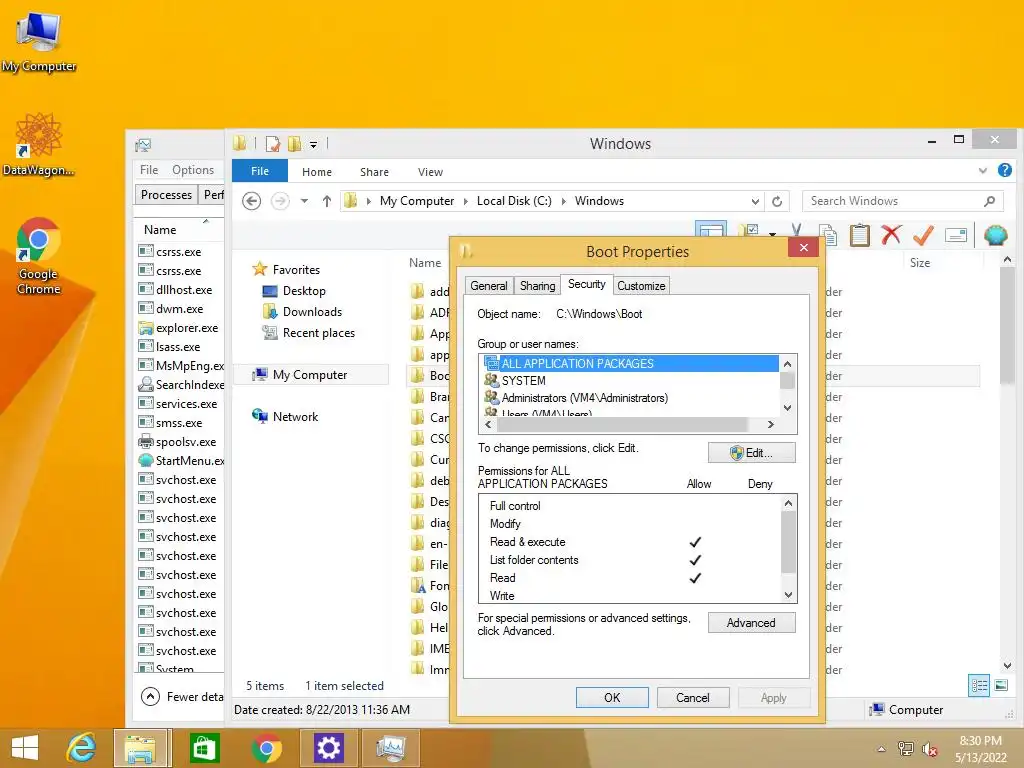Click the Cut scissors icon in toolbar
This screenshot has width=1024, height=768.
tap(795, 232)
